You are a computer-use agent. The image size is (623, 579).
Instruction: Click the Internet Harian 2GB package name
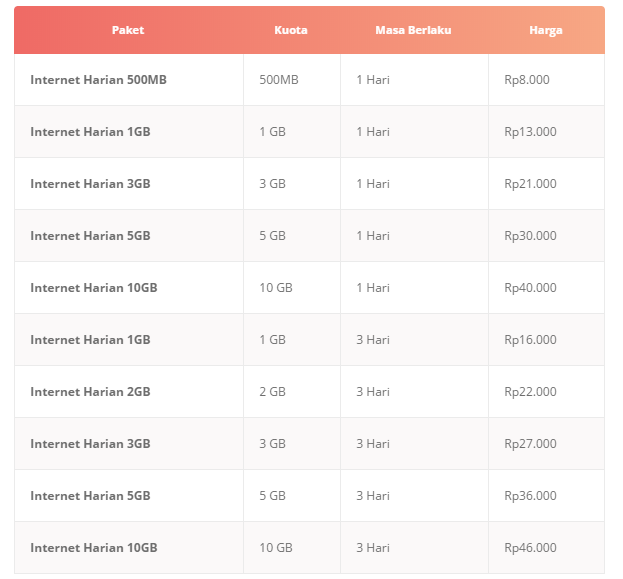click(x=90, y=392)
